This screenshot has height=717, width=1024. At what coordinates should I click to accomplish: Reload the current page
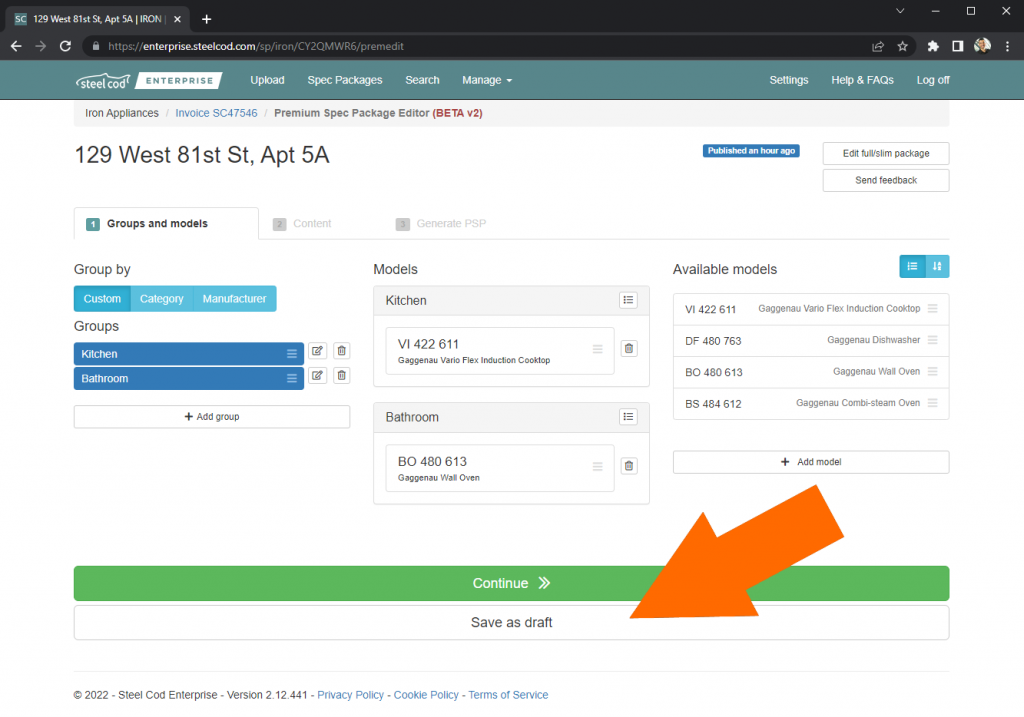pos(65,46)
